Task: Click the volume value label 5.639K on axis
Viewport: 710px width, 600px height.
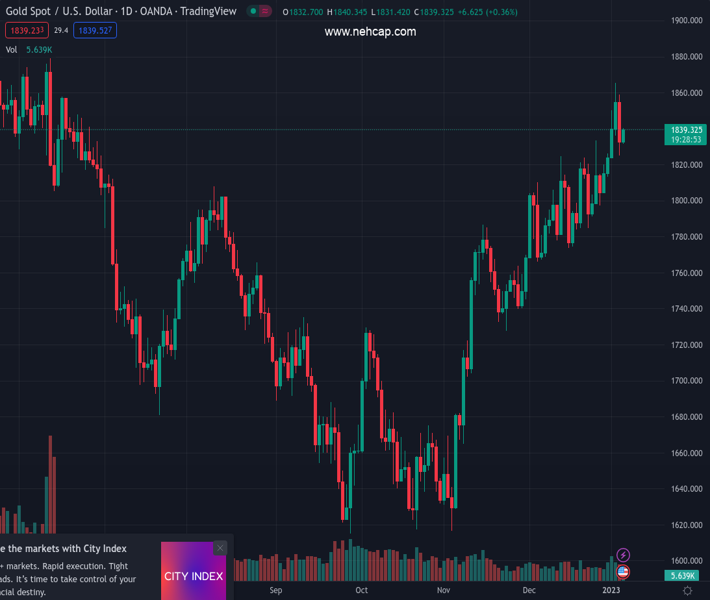Action: coord(684,576)
